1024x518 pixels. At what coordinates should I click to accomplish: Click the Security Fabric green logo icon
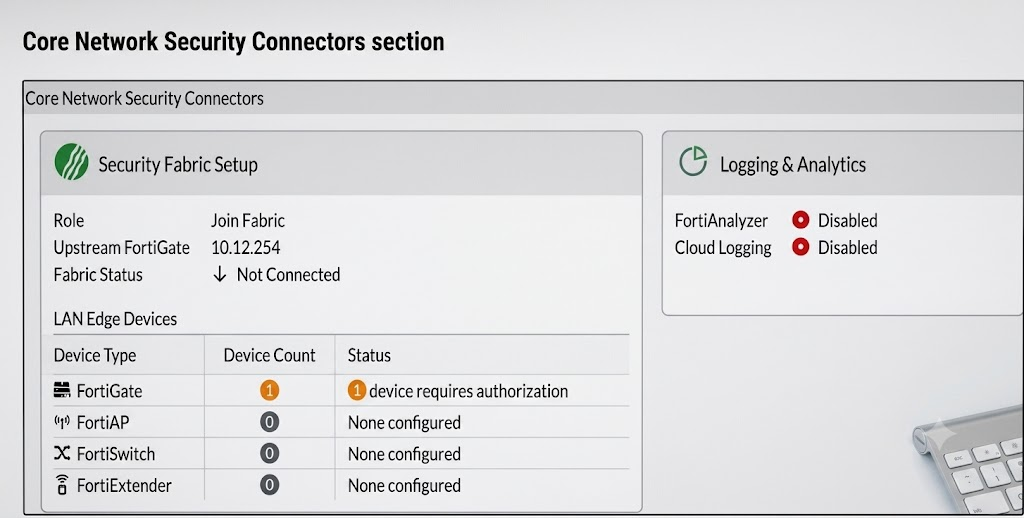click(x=71, y=162)
